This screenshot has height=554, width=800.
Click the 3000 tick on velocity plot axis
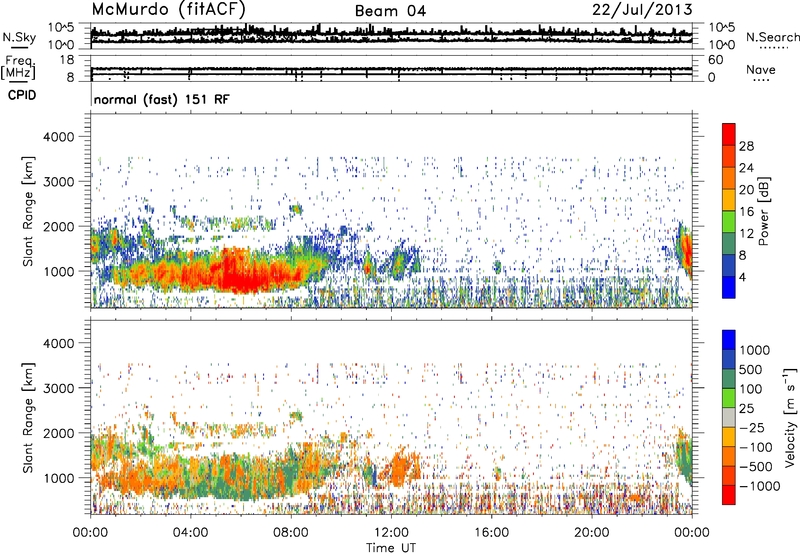(x=58, y=388)
